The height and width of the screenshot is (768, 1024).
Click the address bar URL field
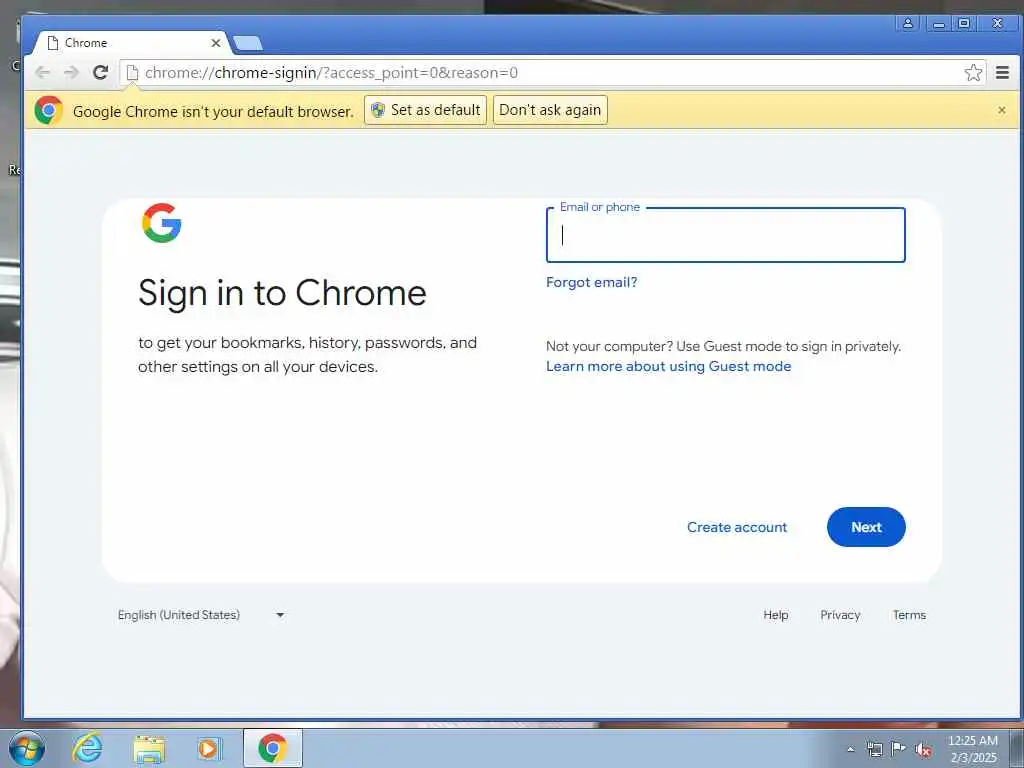click(x=552, y=72)
